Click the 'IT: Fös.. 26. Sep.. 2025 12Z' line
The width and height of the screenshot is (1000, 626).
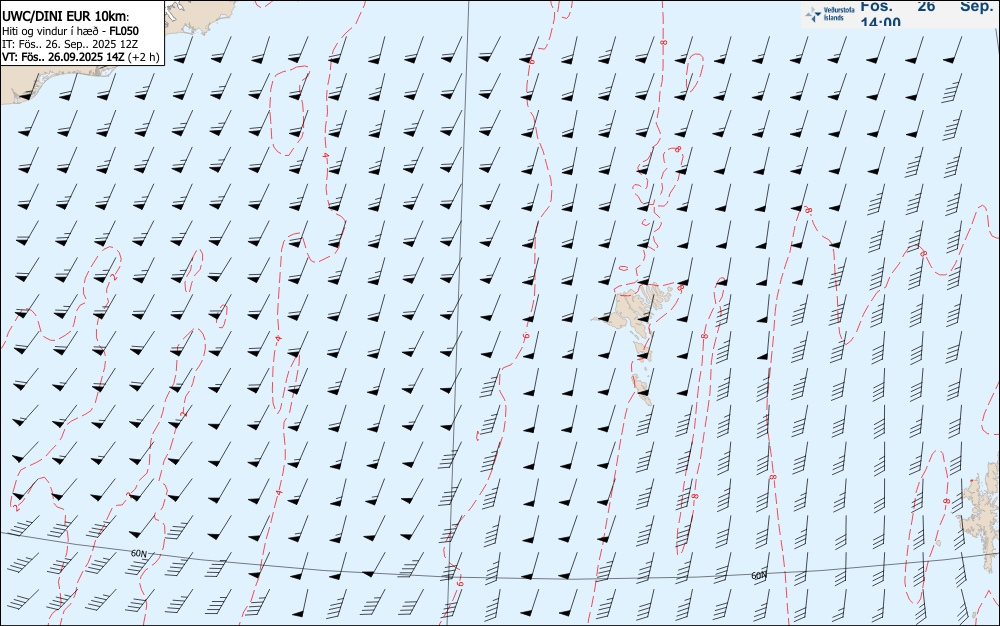click(70, 44)
